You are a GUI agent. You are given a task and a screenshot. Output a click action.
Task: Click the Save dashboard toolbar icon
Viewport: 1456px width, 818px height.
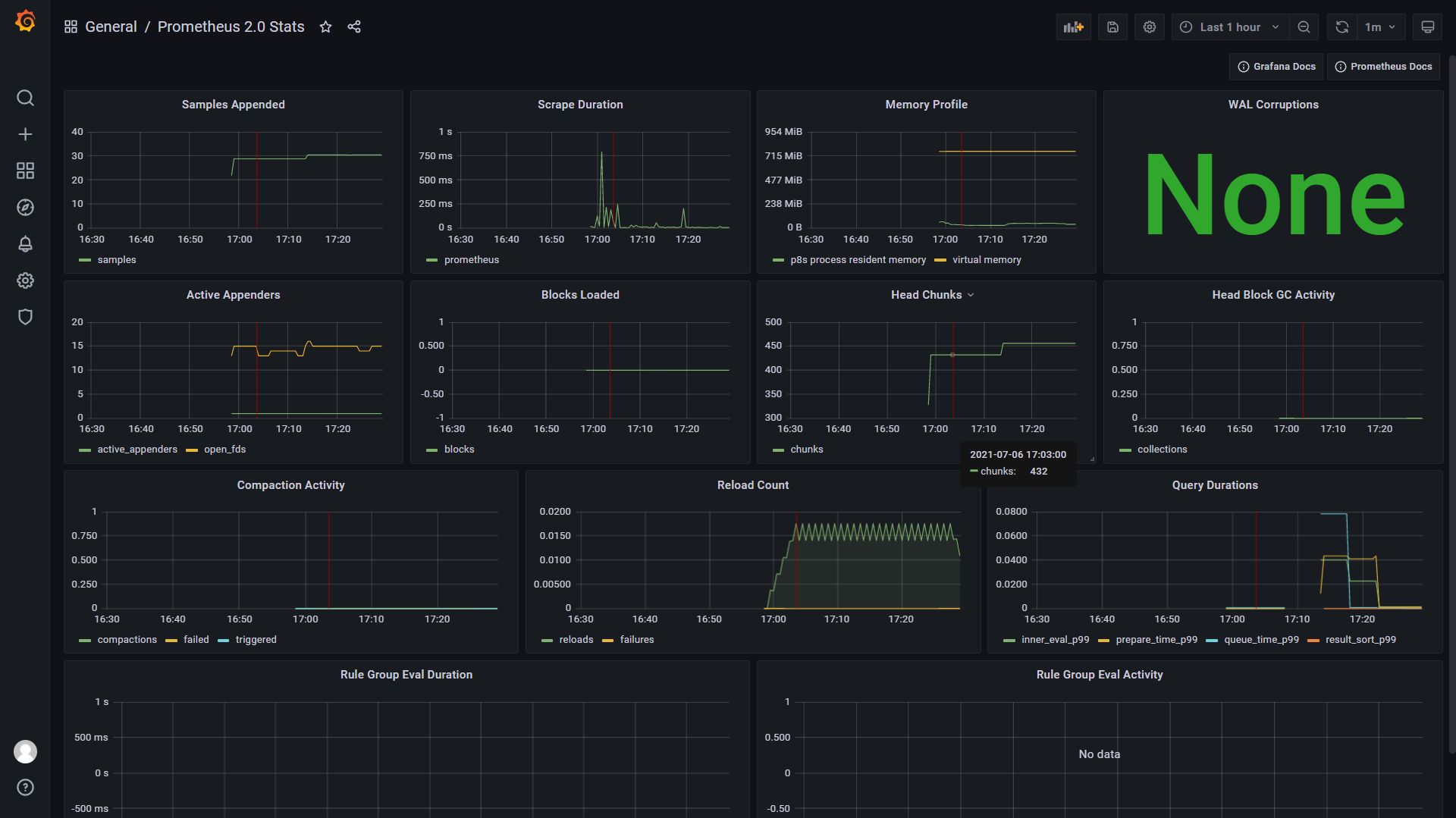pos(1112,27)
